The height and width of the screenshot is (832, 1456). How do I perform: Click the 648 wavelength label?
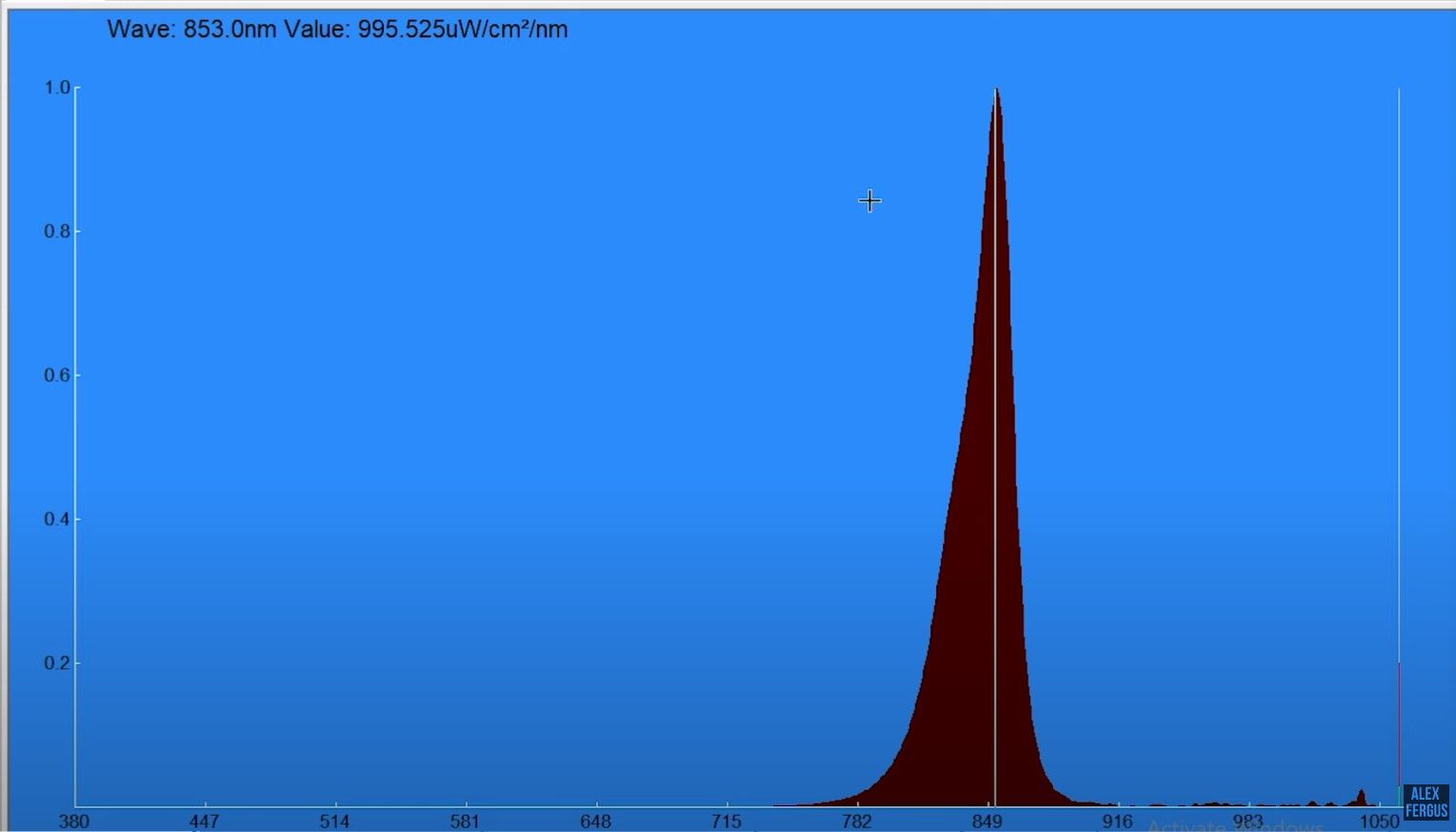pyautogui.click(x=595, y=821)
